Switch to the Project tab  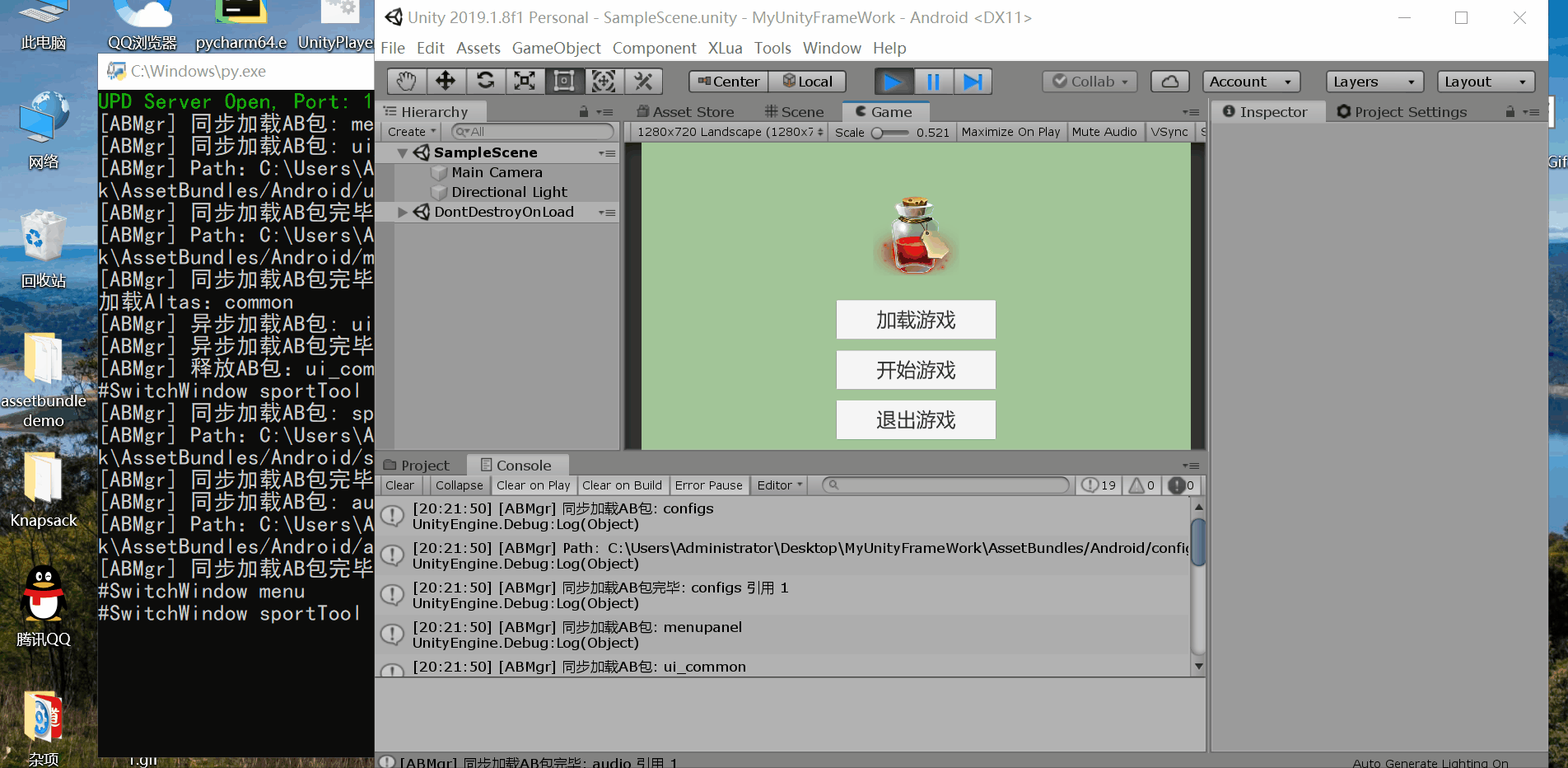418,465
